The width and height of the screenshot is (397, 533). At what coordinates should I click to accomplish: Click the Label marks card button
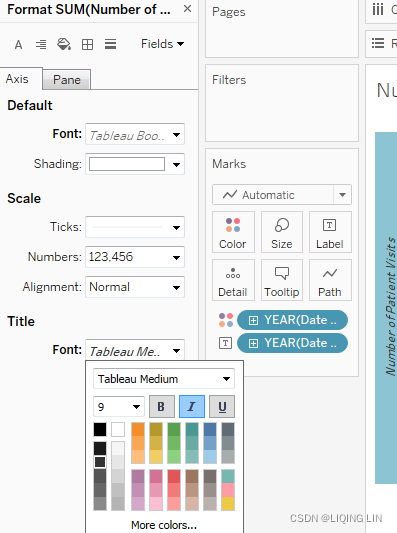(330, 232)
